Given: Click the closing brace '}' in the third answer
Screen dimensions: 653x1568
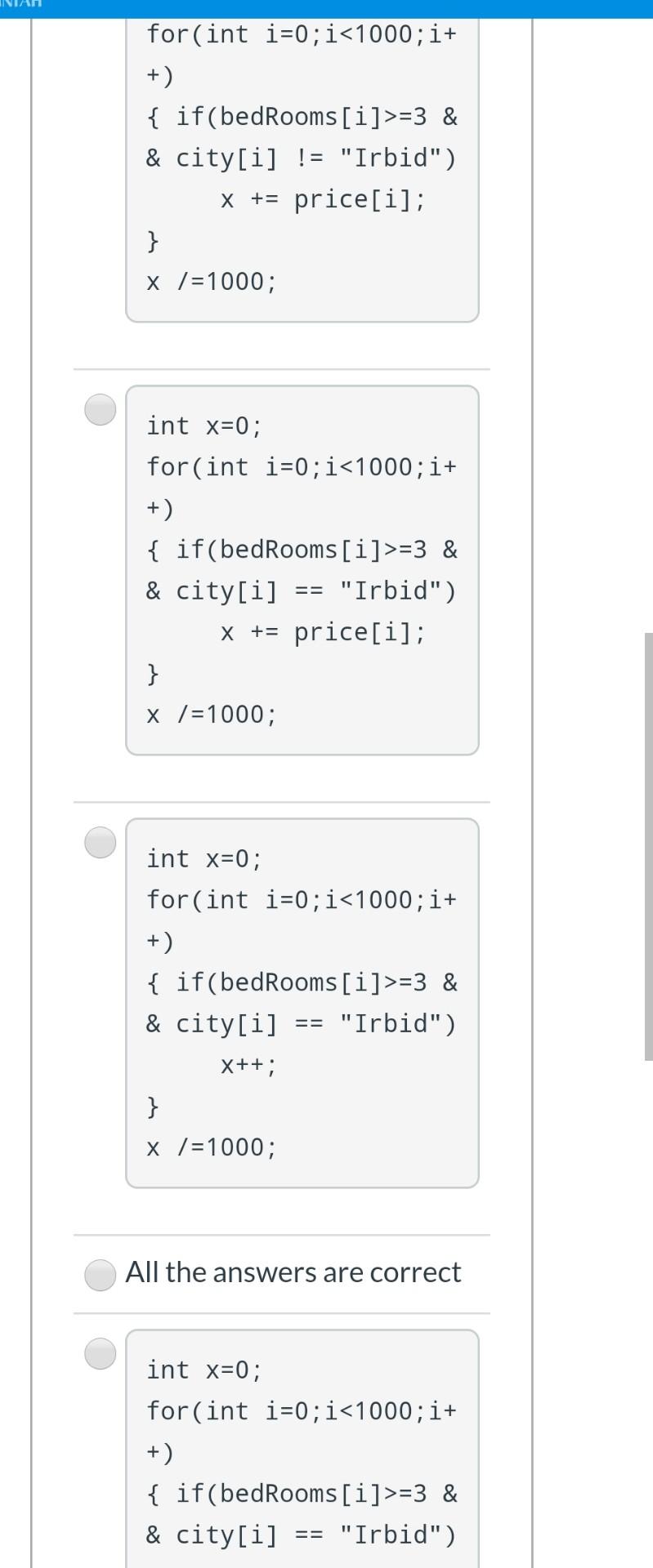Looking at the screenshot, I should pyautogui.click(x=152, y=1107).
